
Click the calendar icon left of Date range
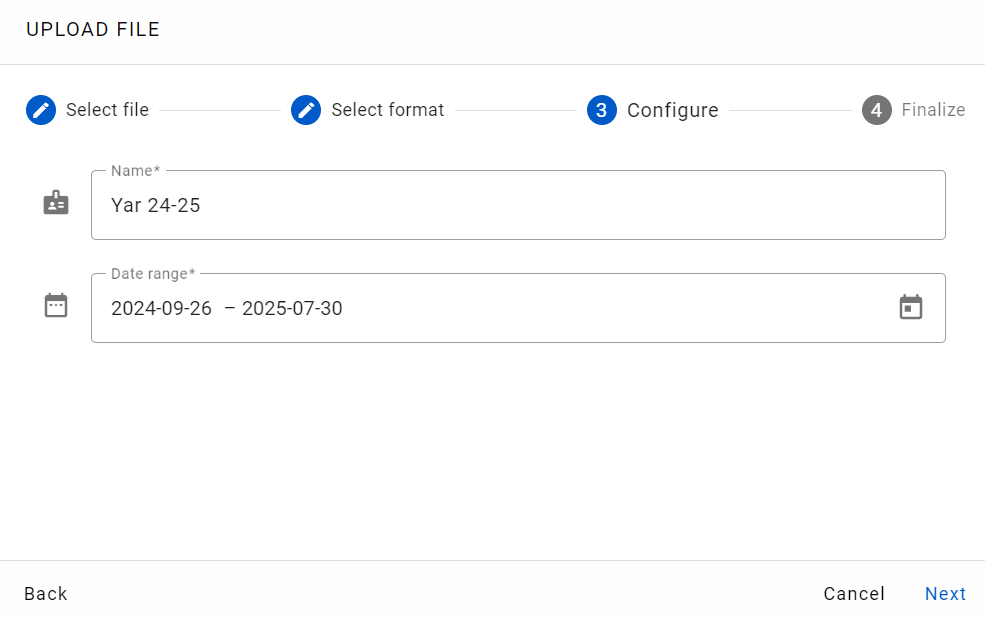click(x=56, y=305)
